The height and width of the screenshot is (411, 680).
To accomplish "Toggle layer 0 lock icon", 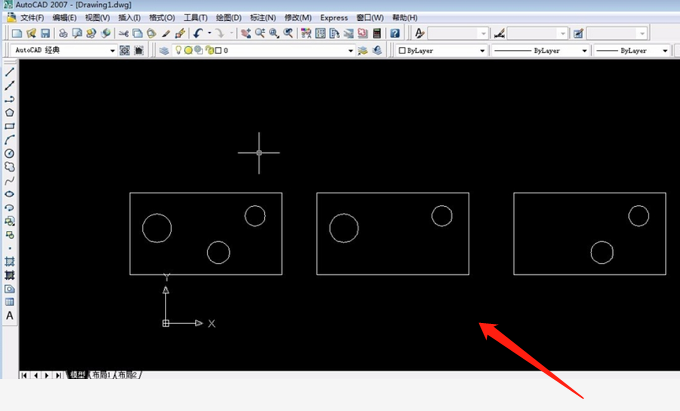I will point(209,50).
